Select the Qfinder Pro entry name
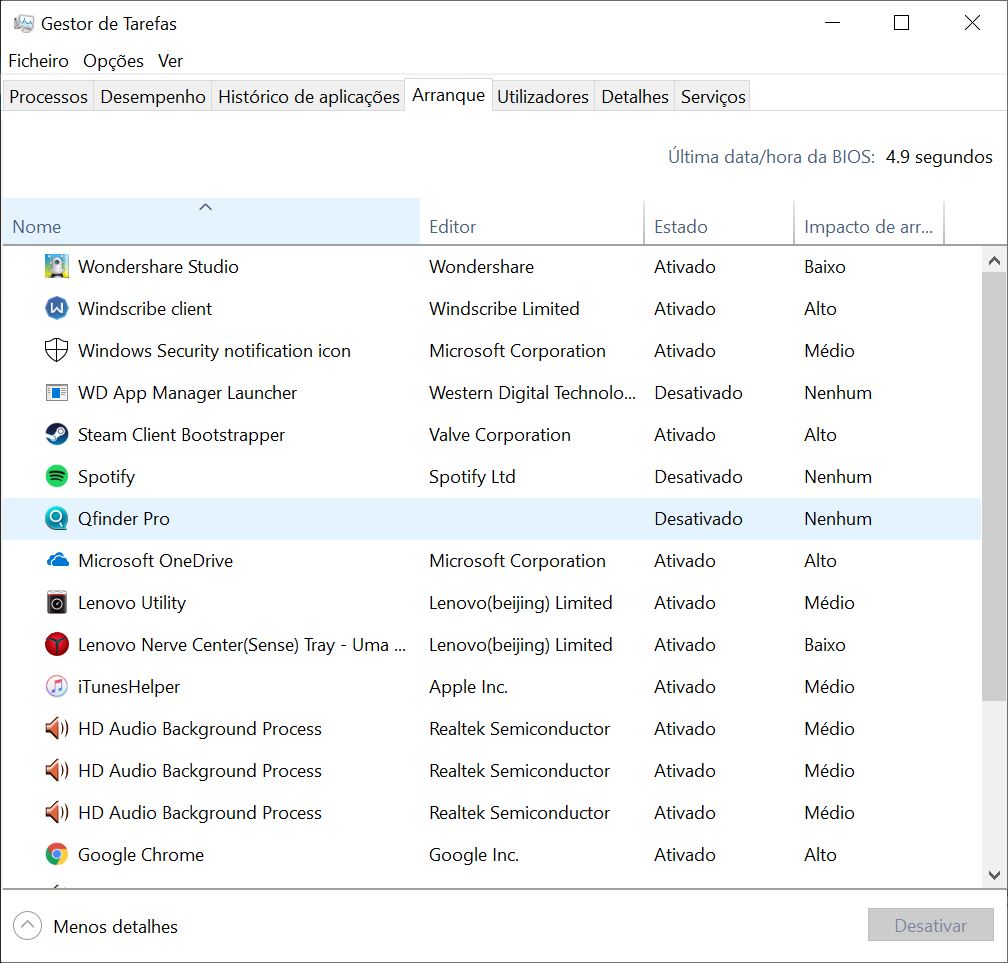The width and height of the screenshot is (1008, 963). coord(123,519)
